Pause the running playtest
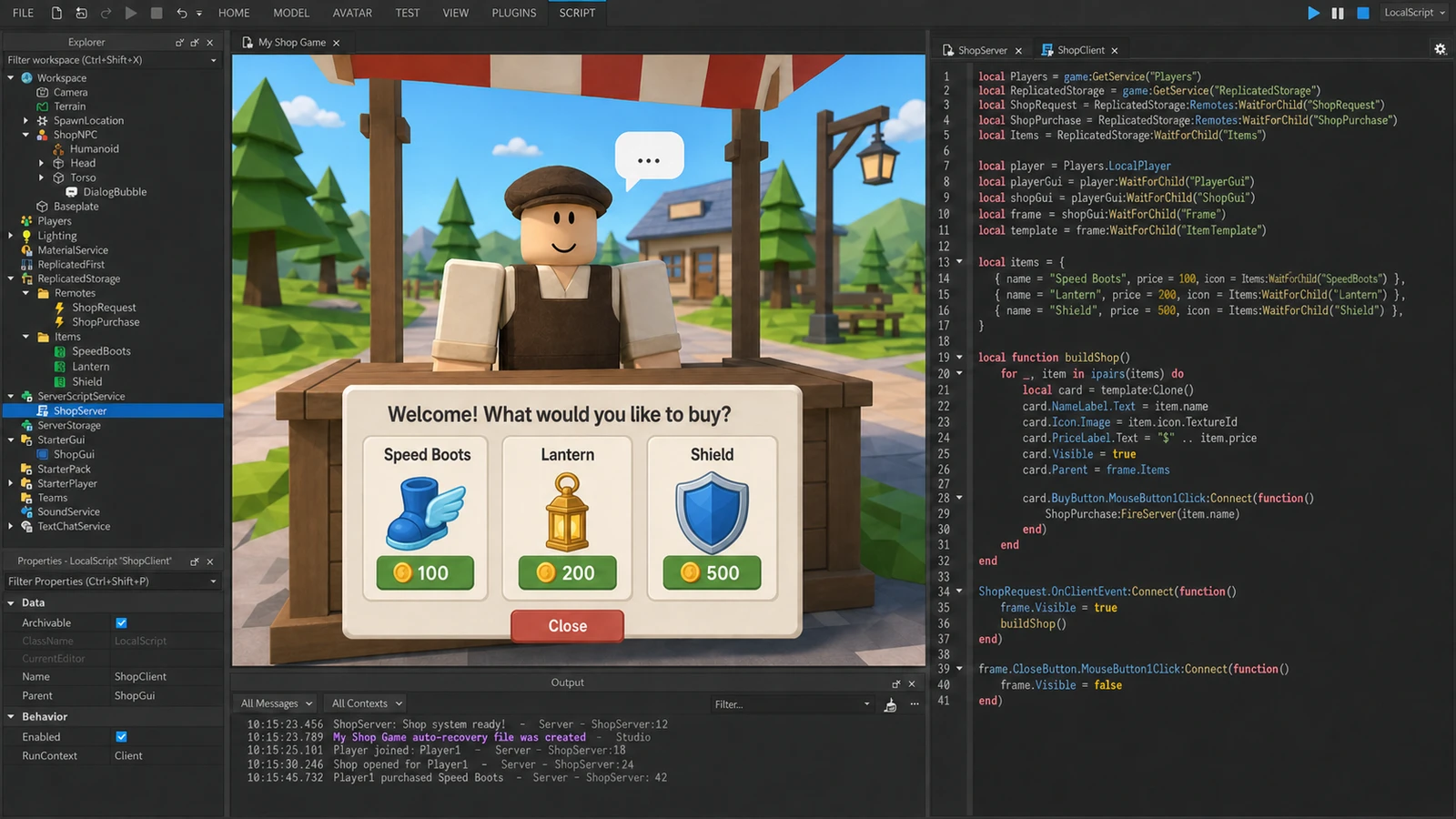The image size is (1456, 819). click(1338, 13)
